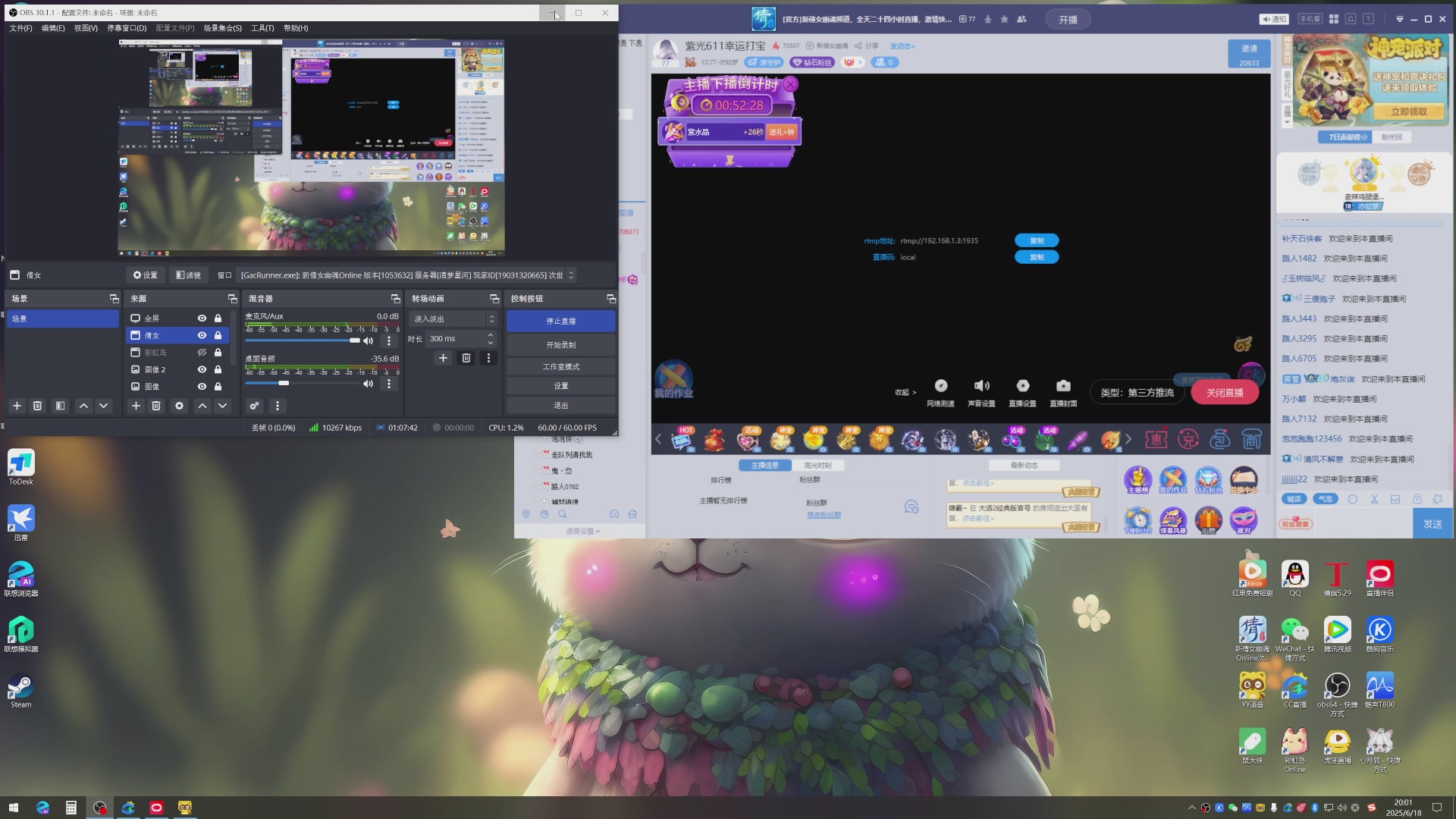
Task: Open OBS 场景集合(S) menu
Action: click(222, 28)
